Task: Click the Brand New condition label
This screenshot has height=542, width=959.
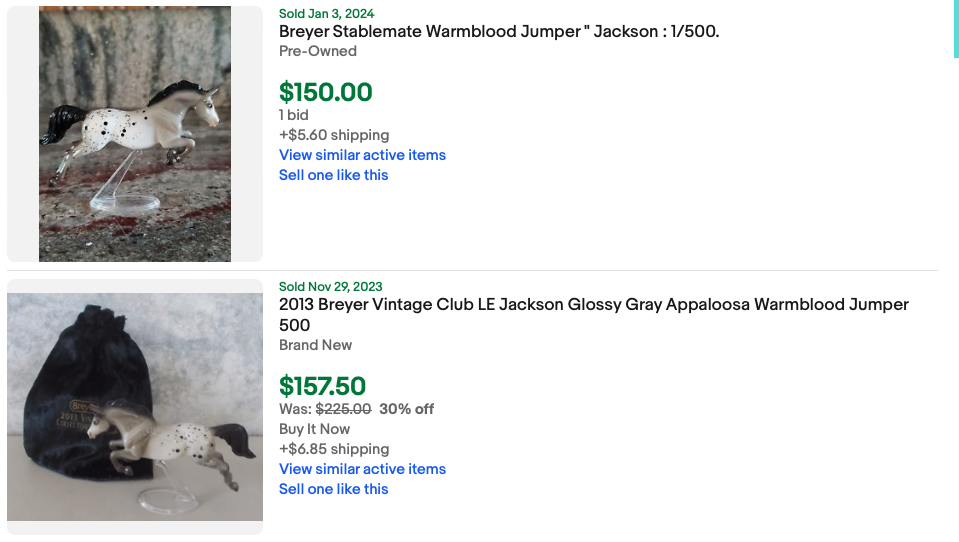Action: [315, 345]
